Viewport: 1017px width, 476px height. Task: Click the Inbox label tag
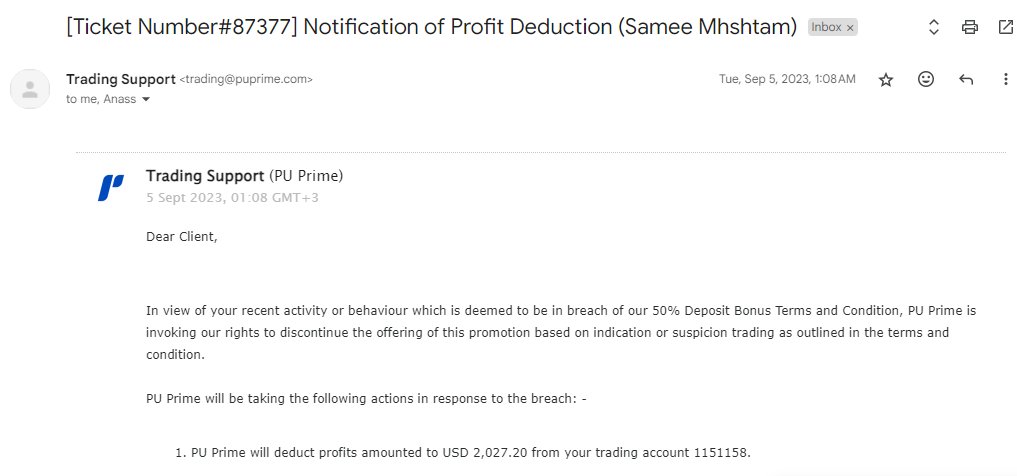826,28
